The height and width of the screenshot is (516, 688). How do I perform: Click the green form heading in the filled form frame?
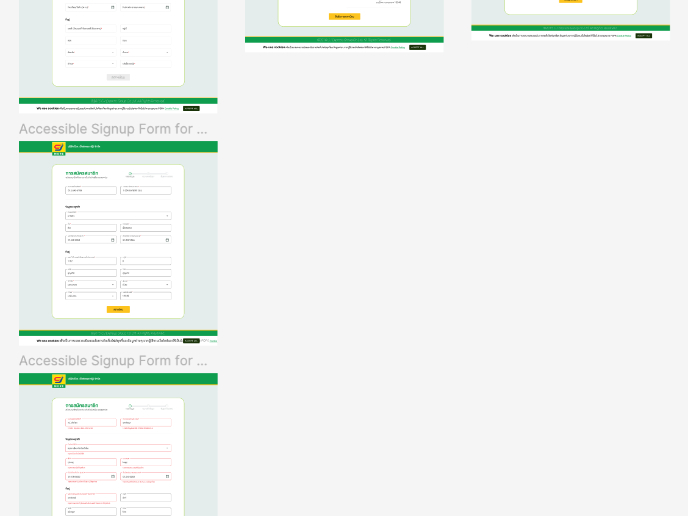coord(82,173)
